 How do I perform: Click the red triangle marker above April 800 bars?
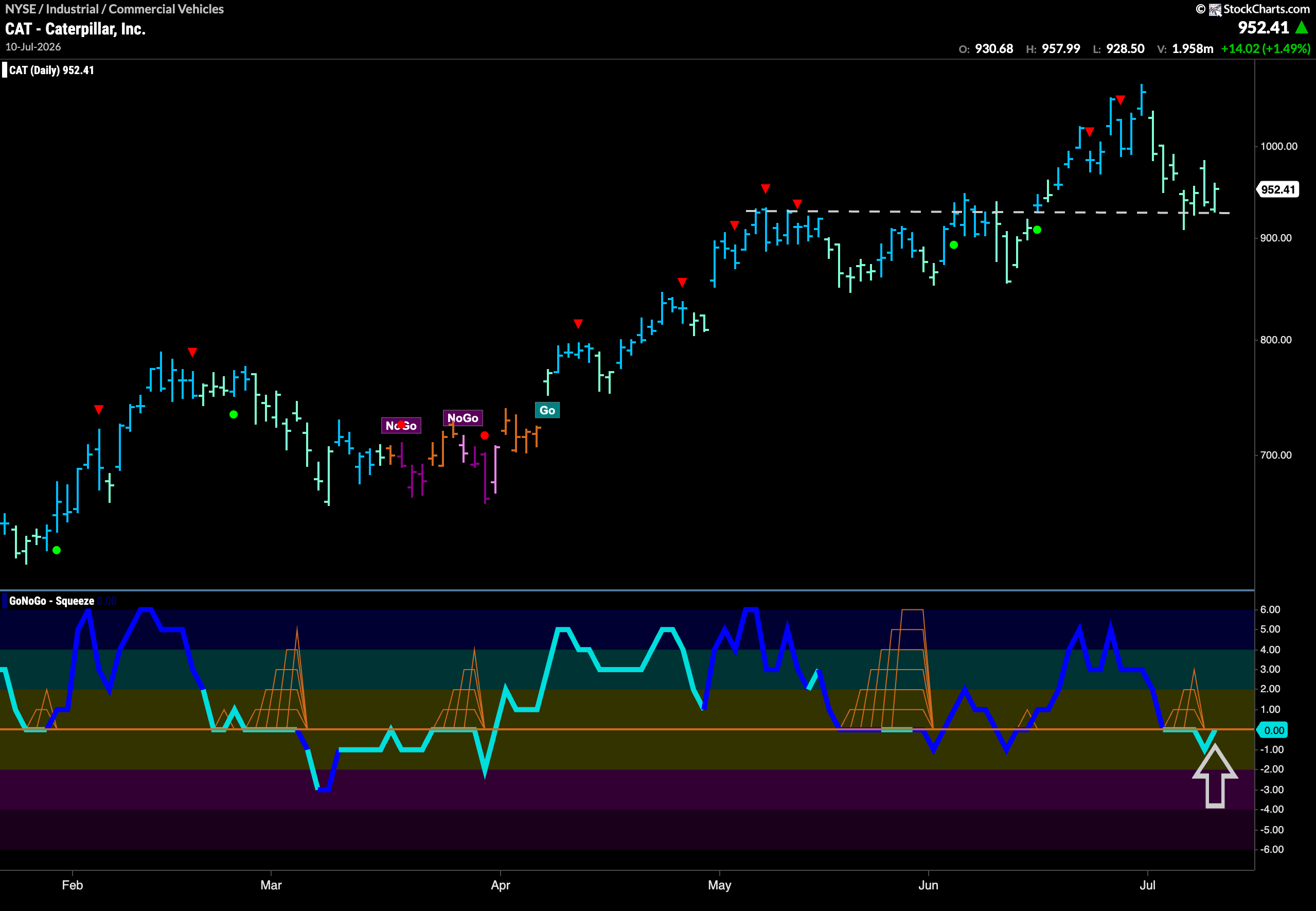point(578,324)
